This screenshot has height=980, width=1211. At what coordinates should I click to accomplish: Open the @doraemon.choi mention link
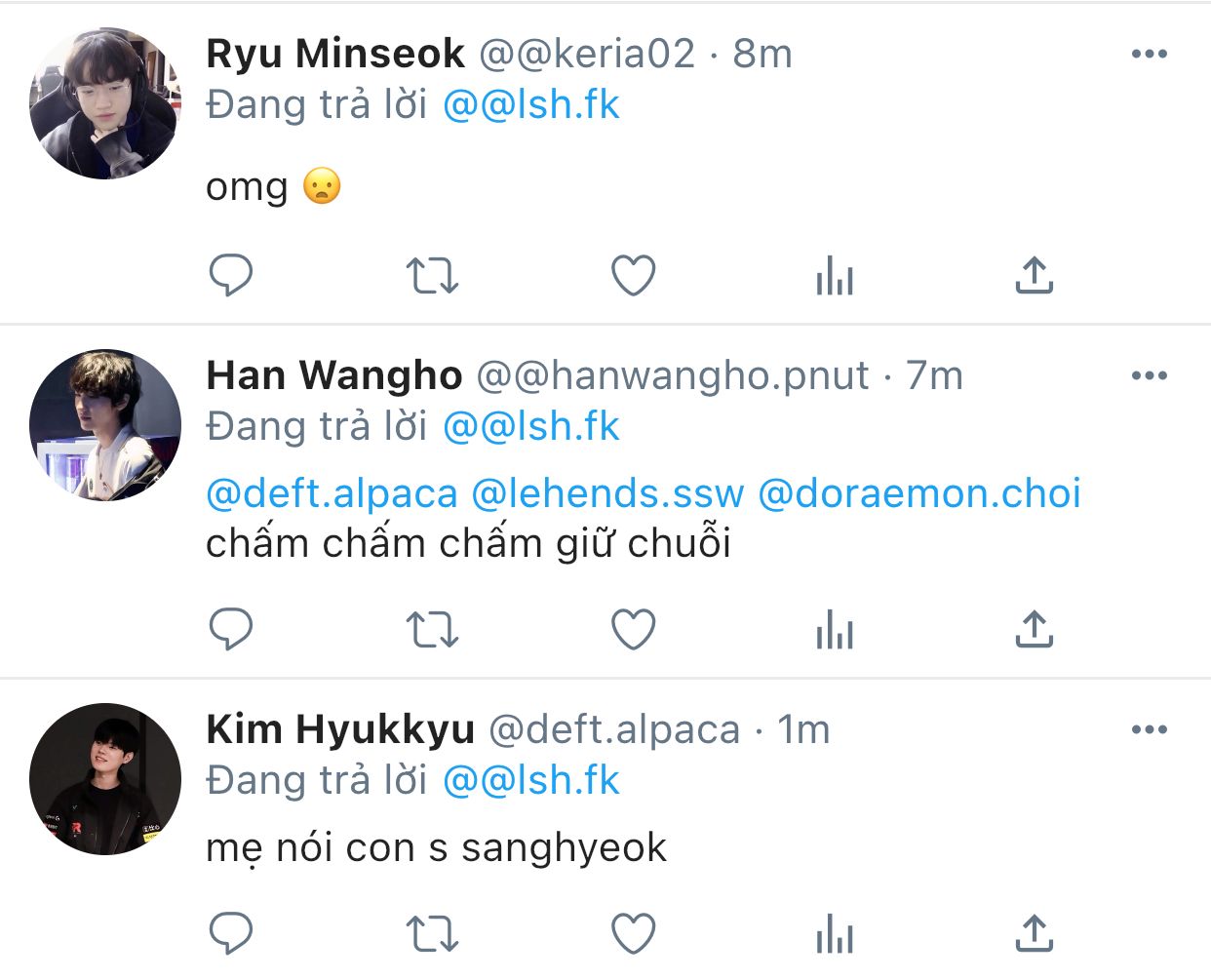918,494
